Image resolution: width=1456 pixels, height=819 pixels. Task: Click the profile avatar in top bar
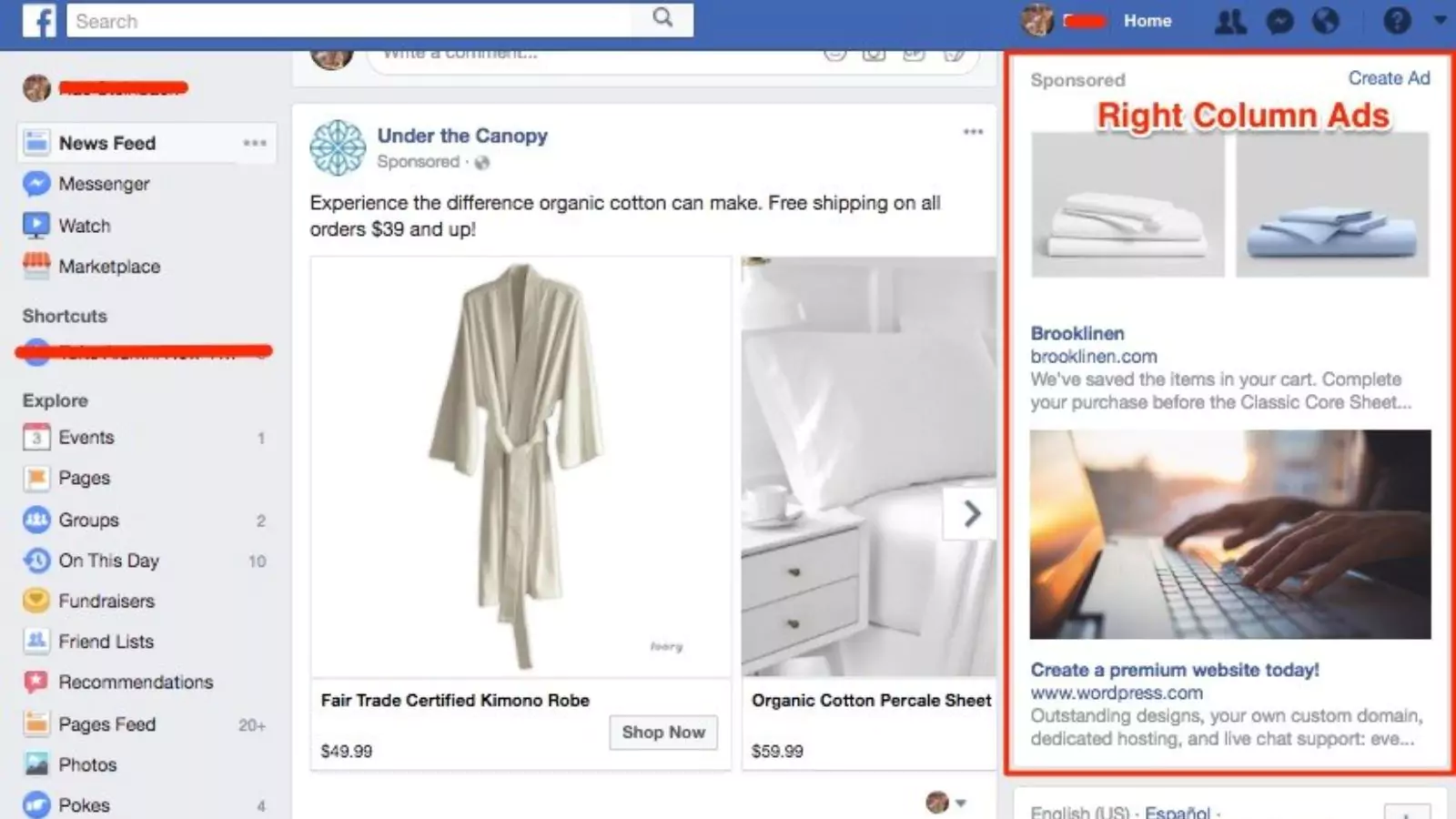tap(1036, 20)
